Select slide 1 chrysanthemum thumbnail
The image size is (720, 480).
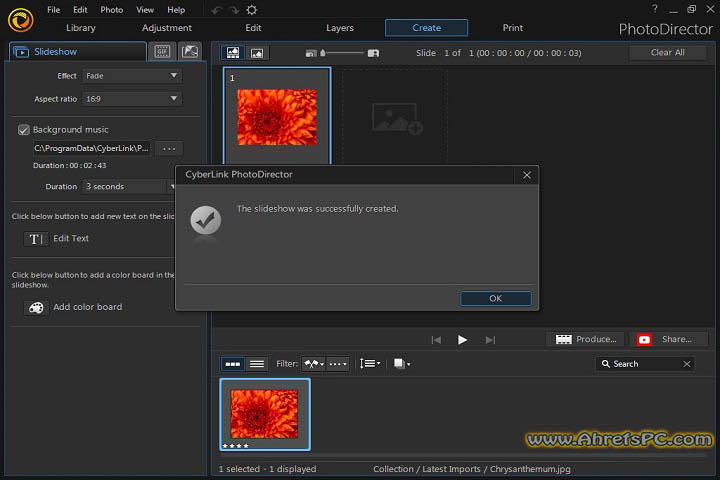coord(277,116)
